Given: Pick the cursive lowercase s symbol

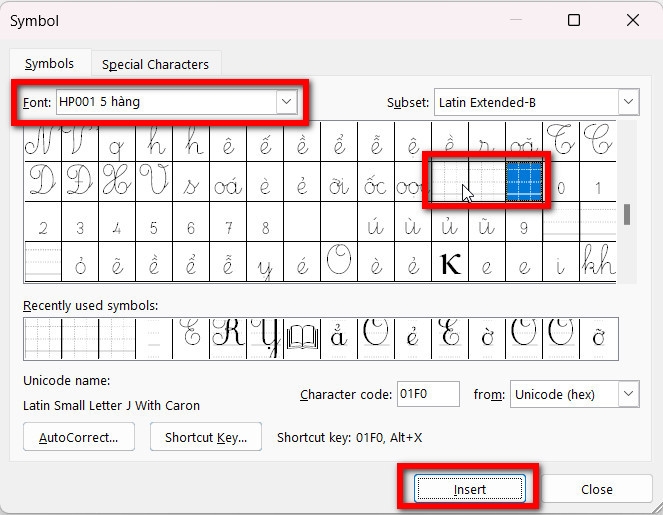Looking at the screenshot, I should click(x=191, y=182).
